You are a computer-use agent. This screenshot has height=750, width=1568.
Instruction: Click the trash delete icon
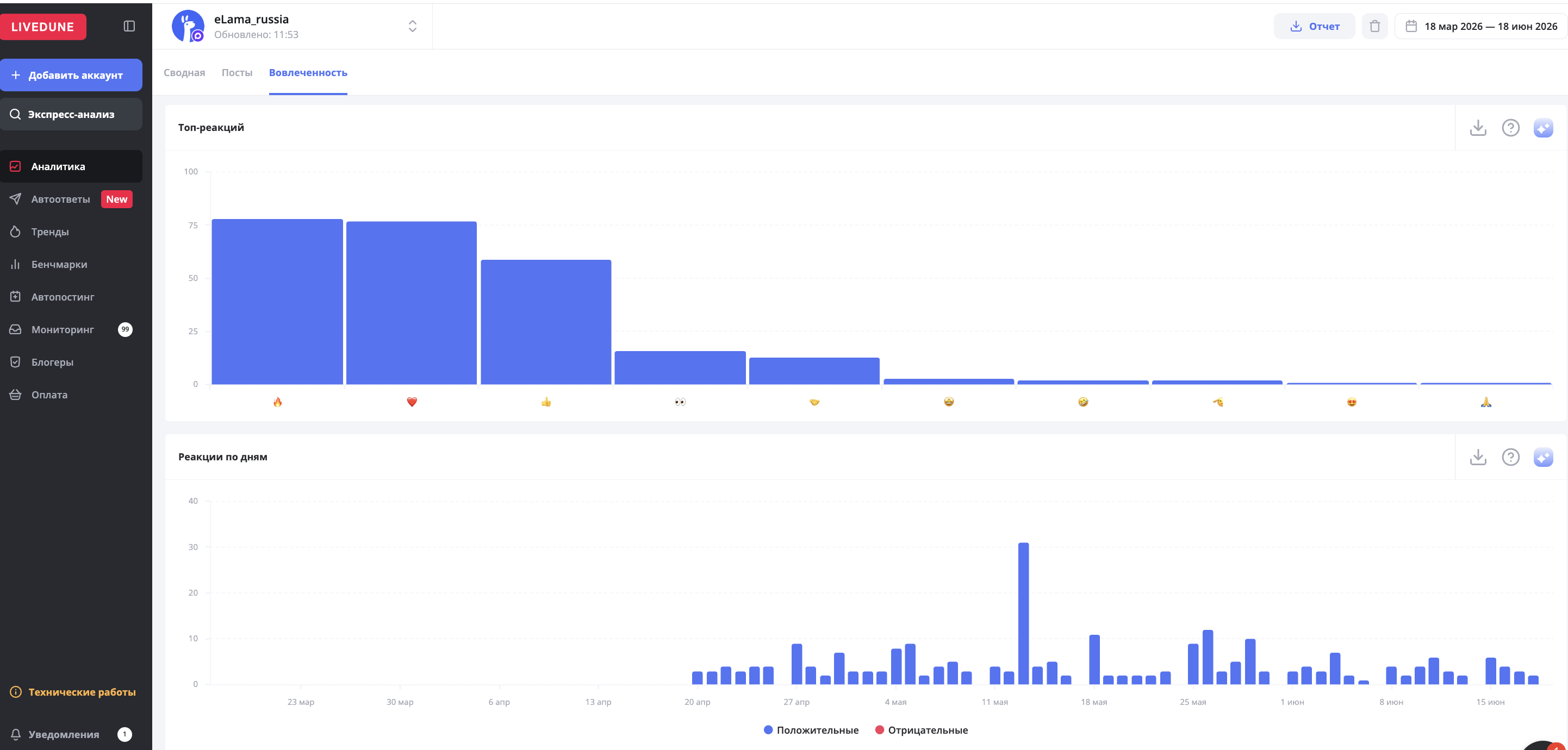(1374, 26)
